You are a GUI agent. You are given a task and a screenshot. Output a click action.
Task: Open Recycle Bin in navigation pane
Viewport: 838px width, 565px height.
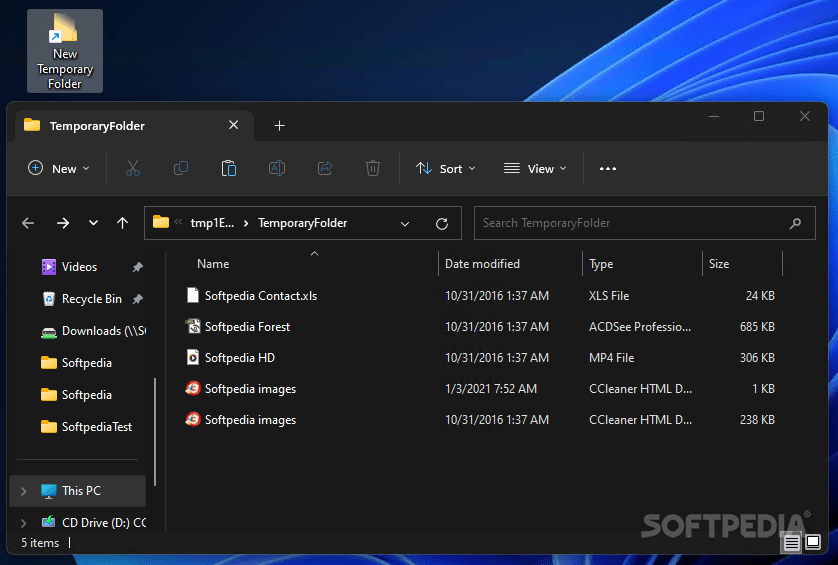91,299
